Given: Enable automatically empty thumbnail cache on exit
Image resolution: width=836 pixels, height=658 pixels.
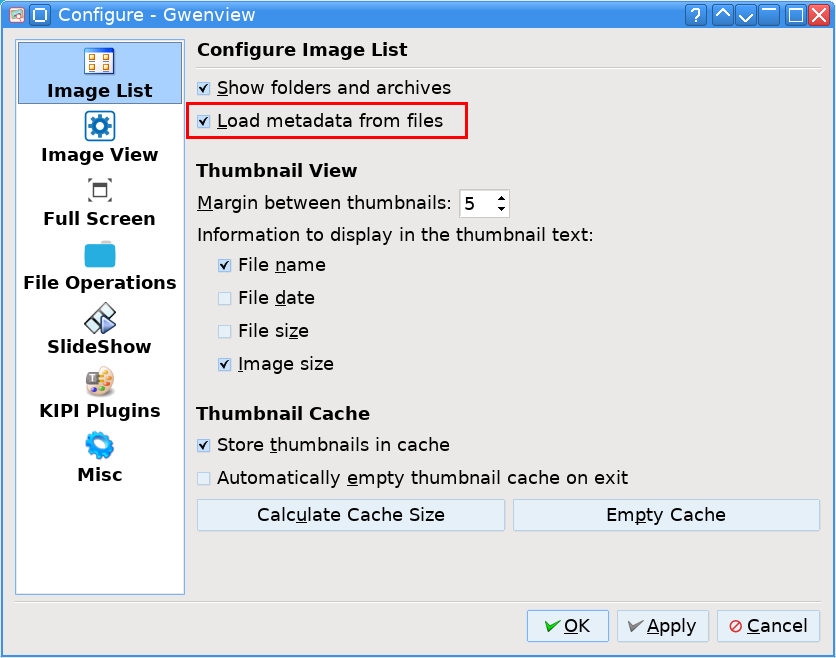Looking at the screenshot, I should point(204,478).
